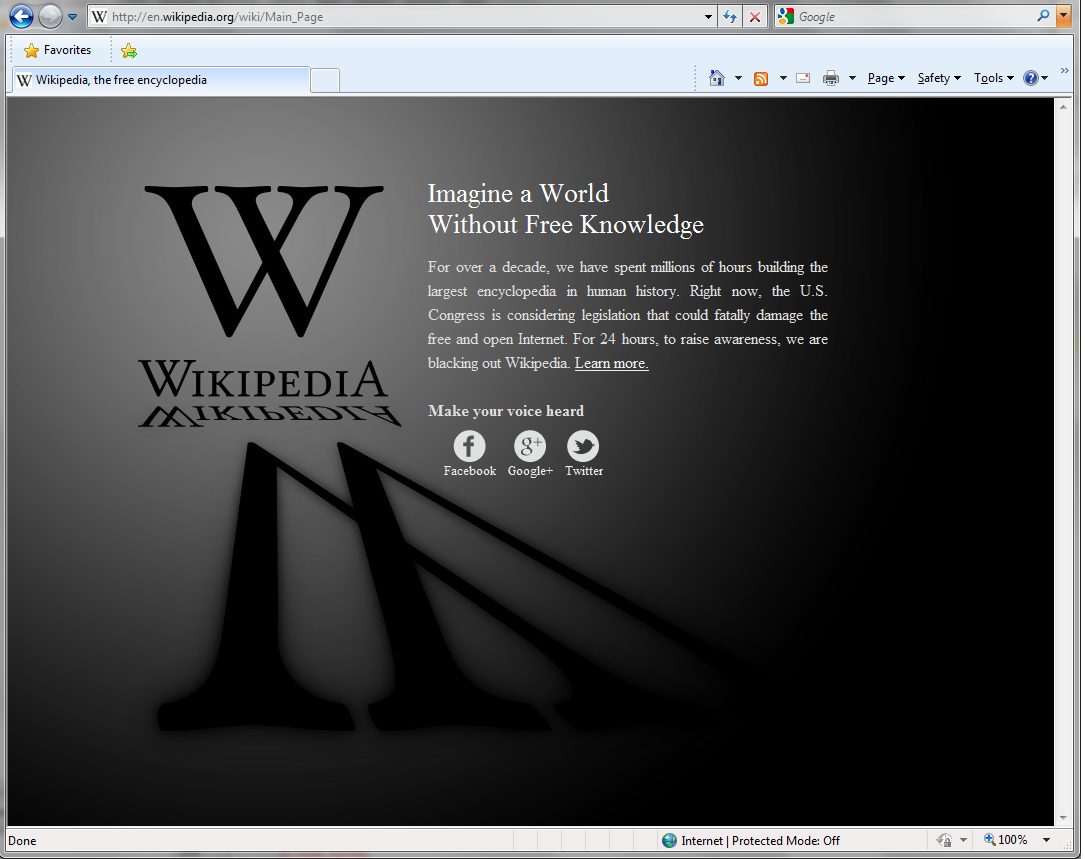Click the large Wikipedia W logo

click(x=264, y=260)
